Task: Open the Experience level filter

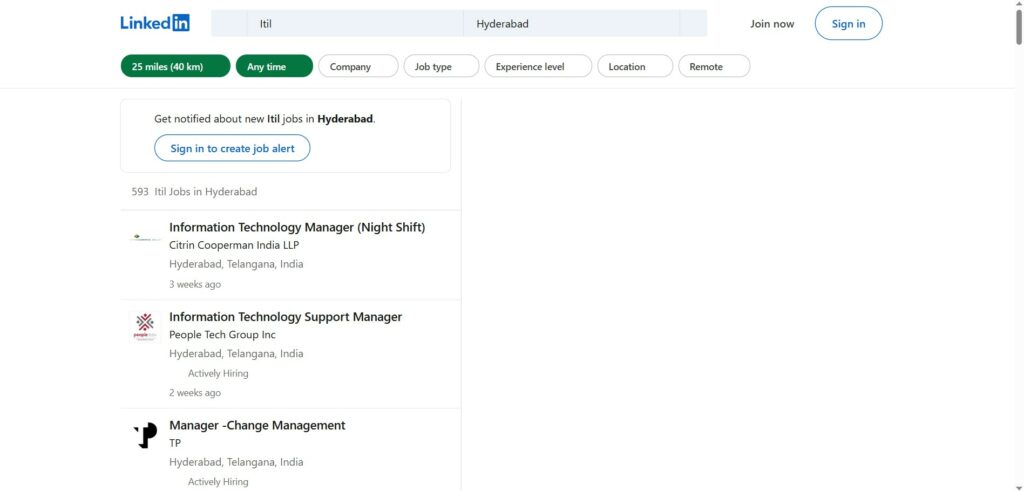Action: [x=537, y=67]
